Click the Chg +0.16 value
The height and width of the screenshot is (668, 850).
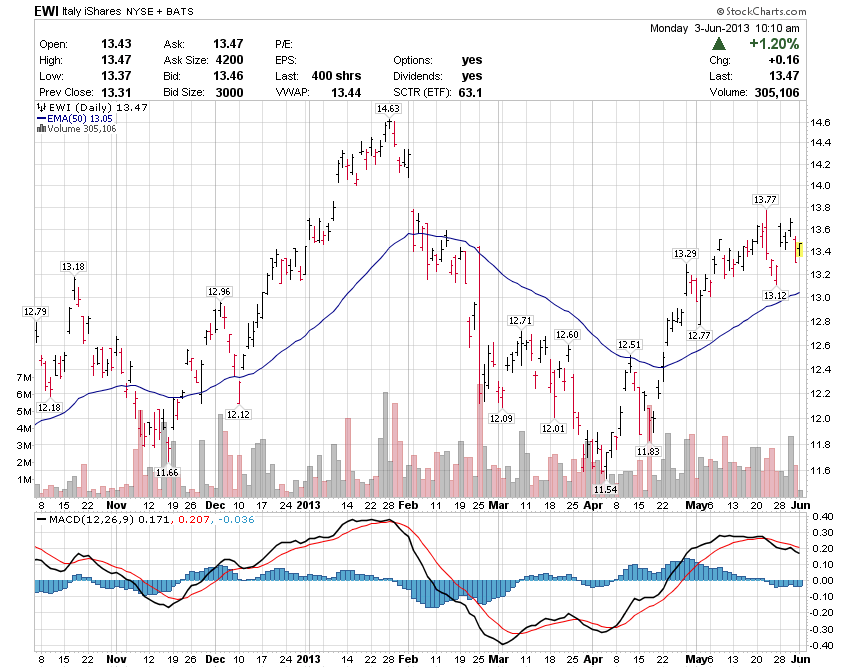pos(783,60)
